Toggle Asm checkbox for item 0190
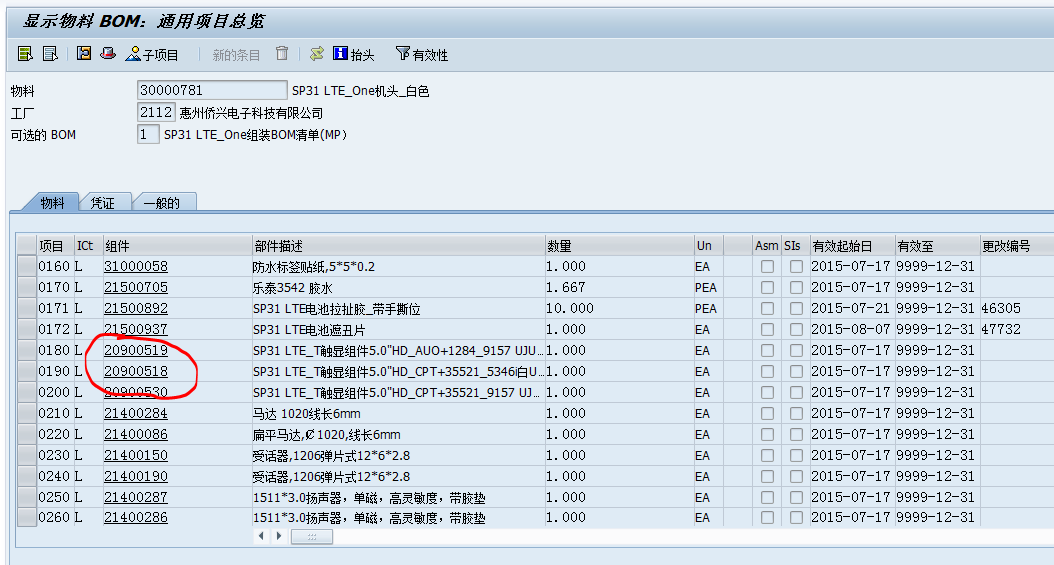1054x565 pixels. pyautogui.click(x=767, y=372)
